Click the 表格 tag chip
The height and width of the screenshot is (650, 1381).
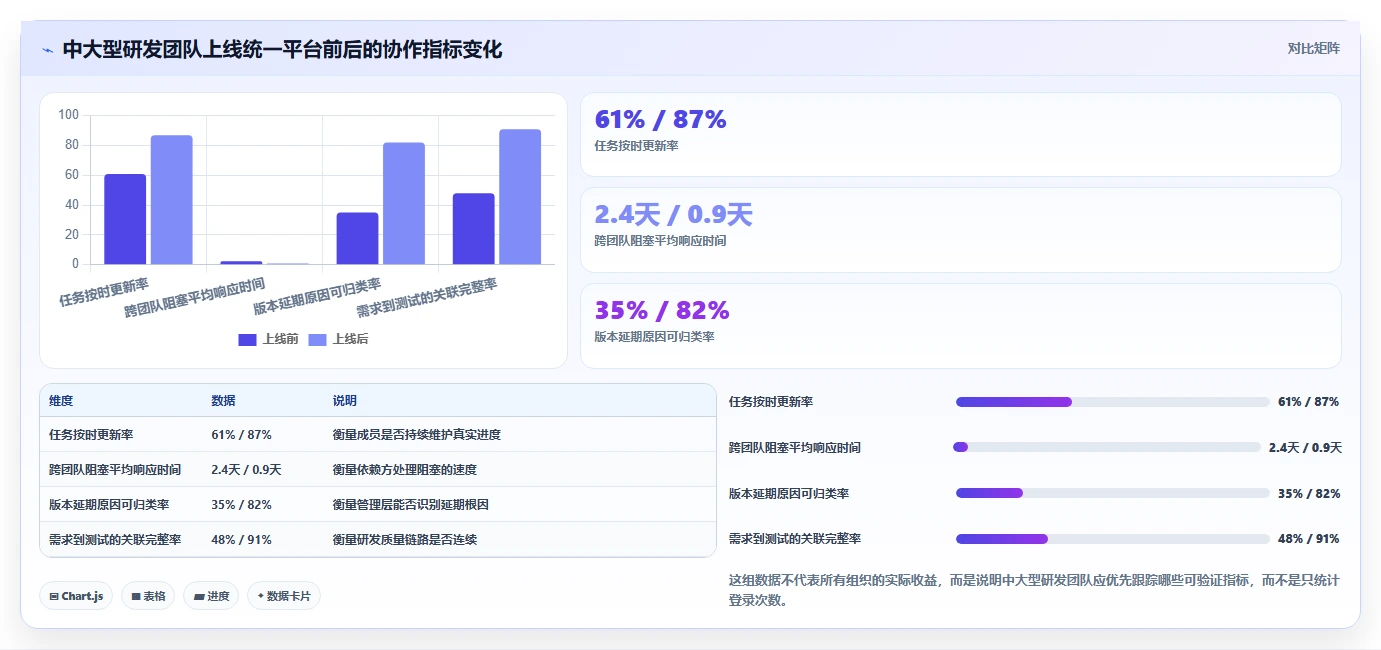click(148, 596)
